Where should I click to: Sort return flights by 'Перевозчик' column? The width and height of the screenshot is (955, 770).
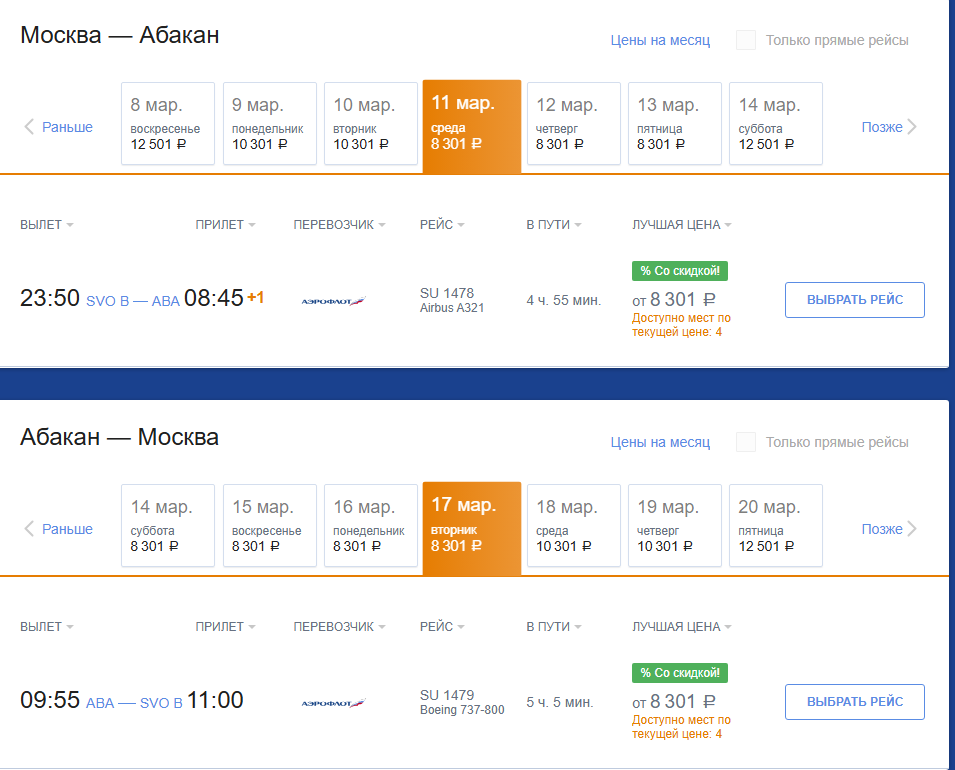click(x=340, y=627)
